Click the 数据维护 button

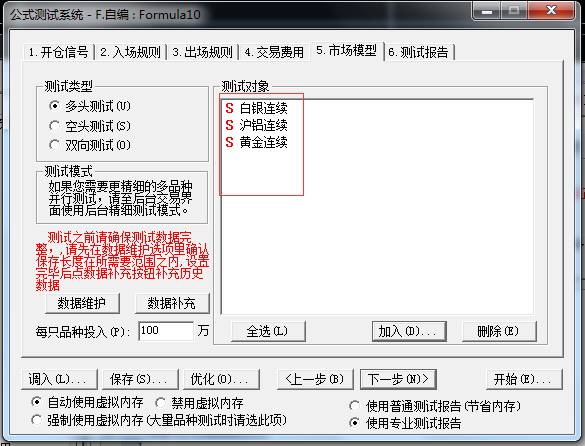(x=82, y=303)
